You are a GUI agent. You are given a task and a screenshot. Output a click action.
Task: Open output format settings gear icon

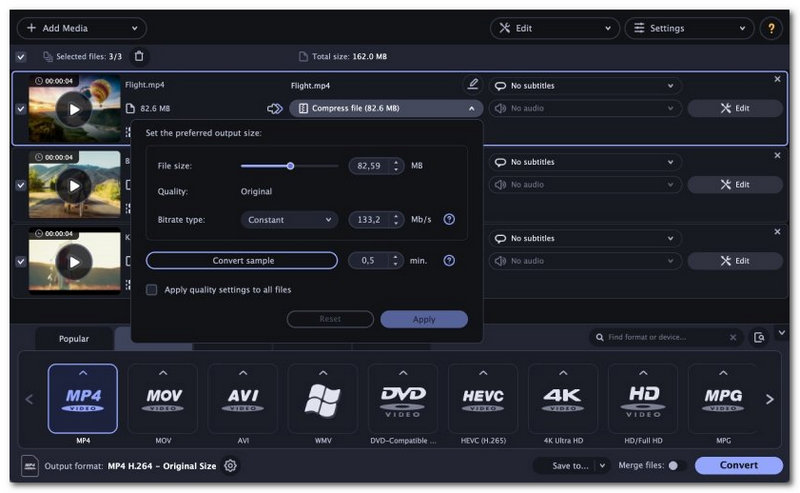click(x=230, y=465)
